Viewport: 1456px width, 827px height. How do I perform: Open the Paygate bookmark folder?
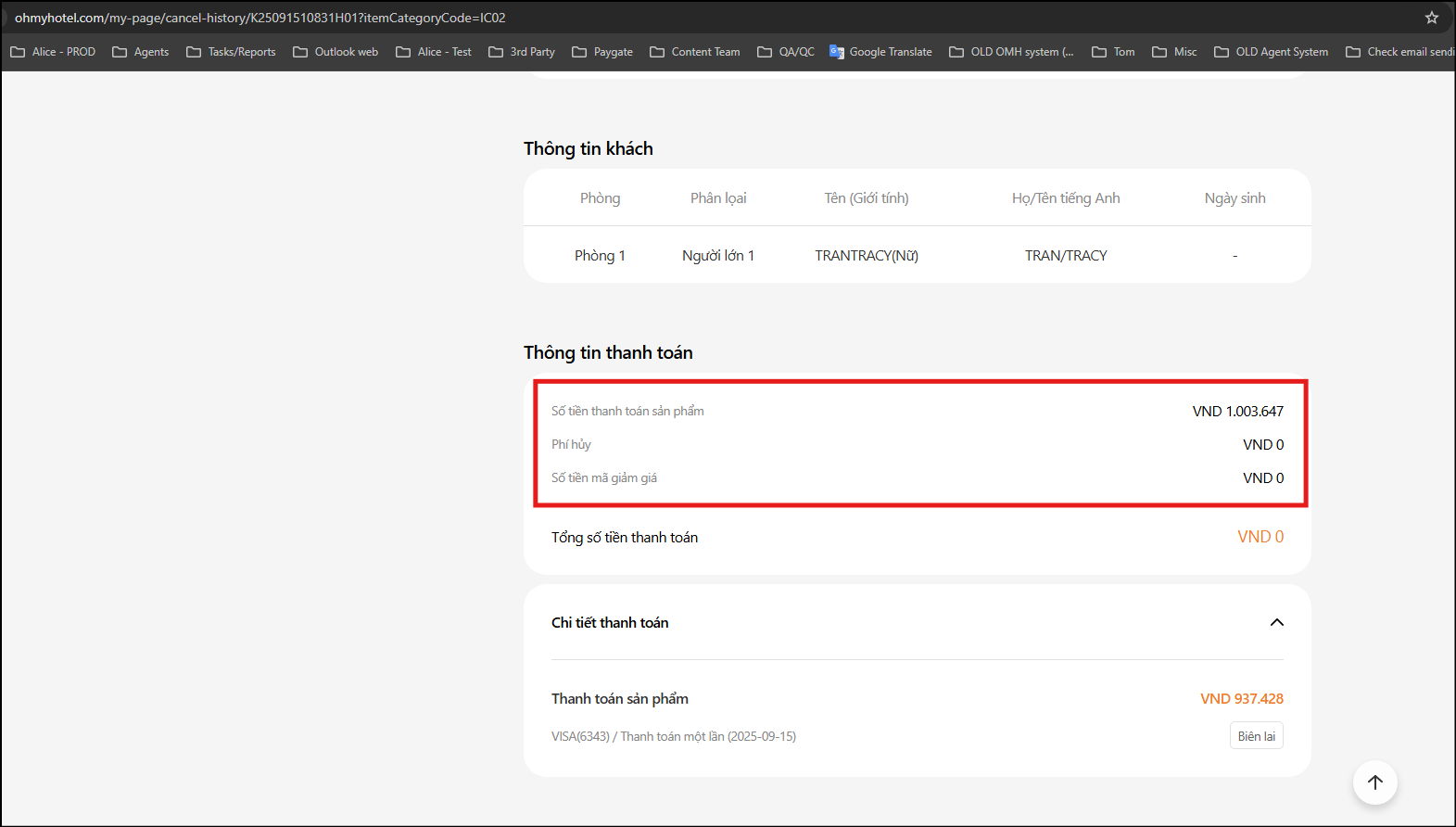(x=602, y=52)
